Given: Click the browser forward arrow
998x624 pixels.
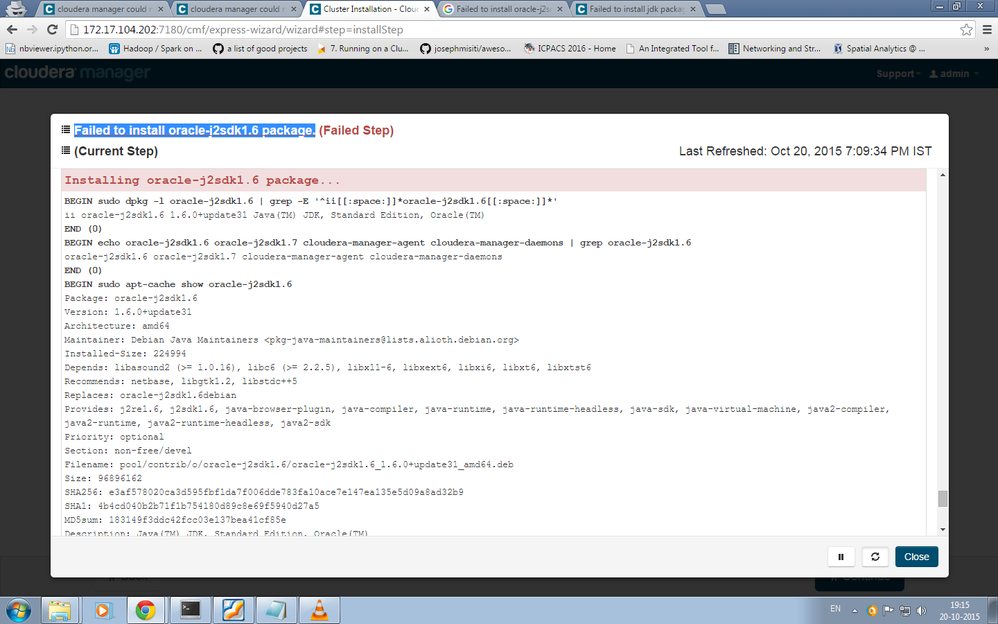Looking at the screenshot, I should pyautogui.click(x=32, y=30).
